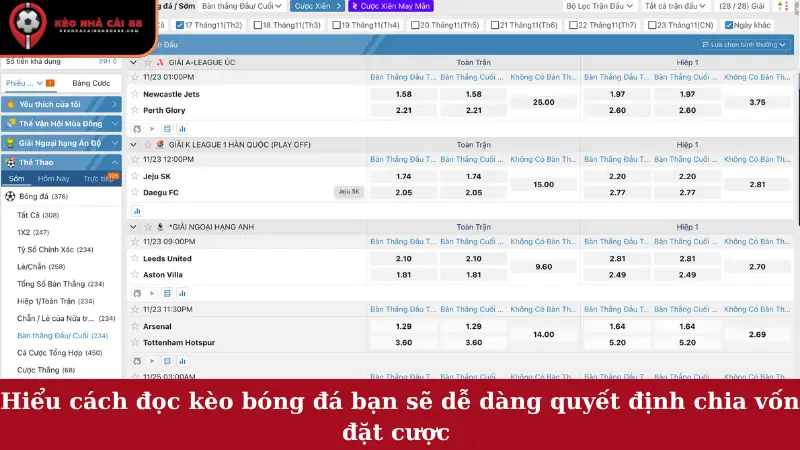The height and width of the screenshot is (450, 800).
Task: Open the Tất cả trận đấu dropdown
Action: point(675,6)
